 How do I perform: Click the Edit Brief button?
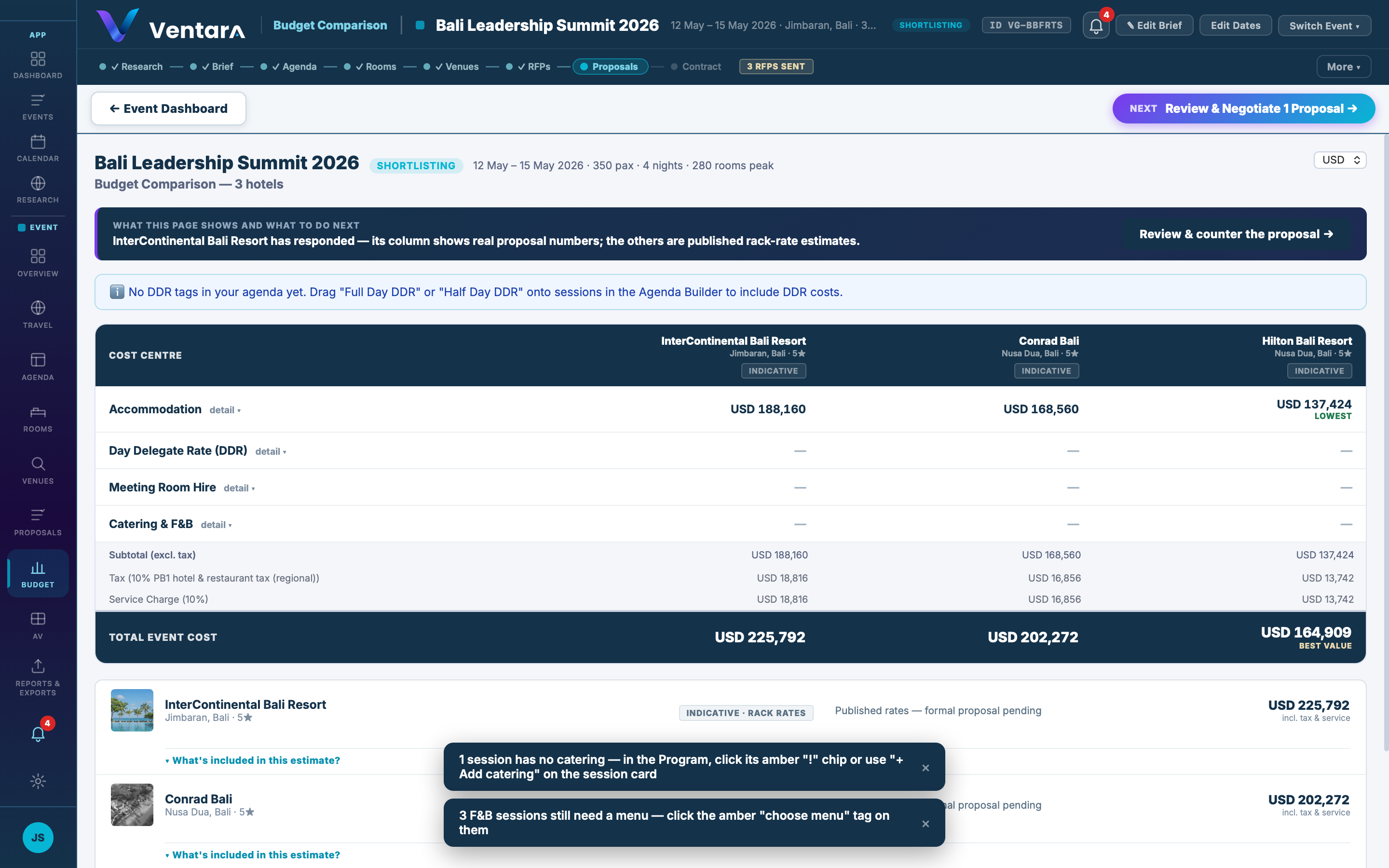coord(1154,25)
